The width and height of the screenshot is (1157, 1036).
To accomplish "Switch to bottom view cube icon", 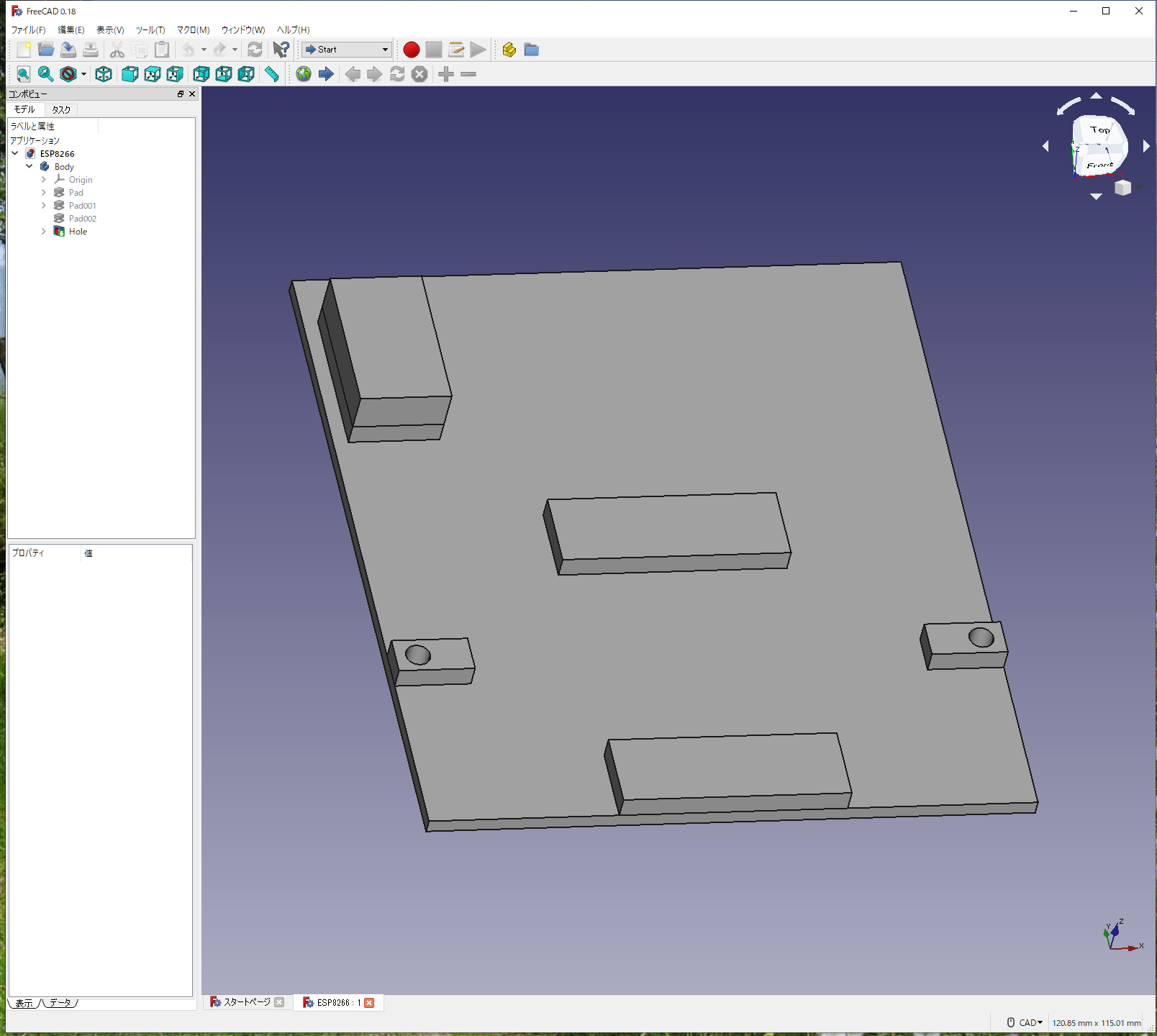I will [x=224, y=74].
